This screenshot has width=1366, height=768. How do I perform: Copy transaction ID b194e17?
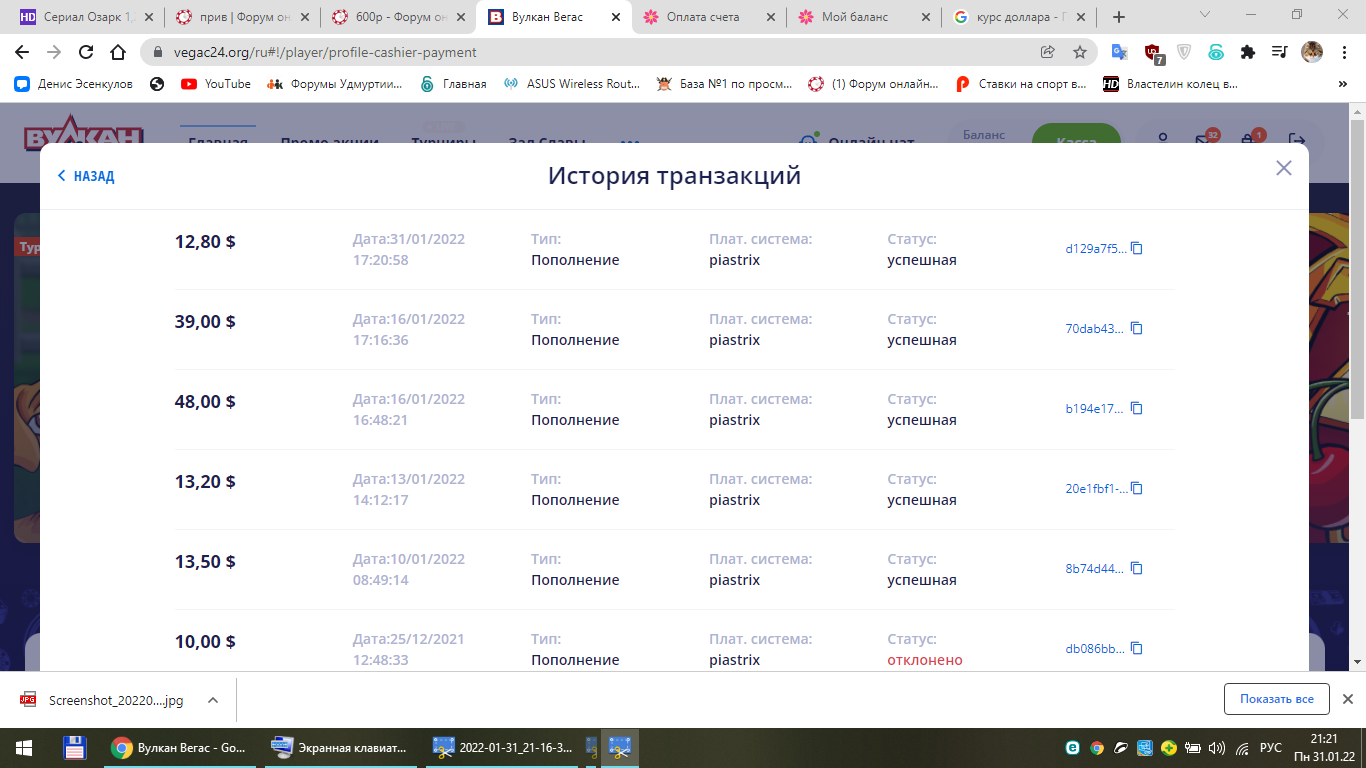pos(1136,408)
